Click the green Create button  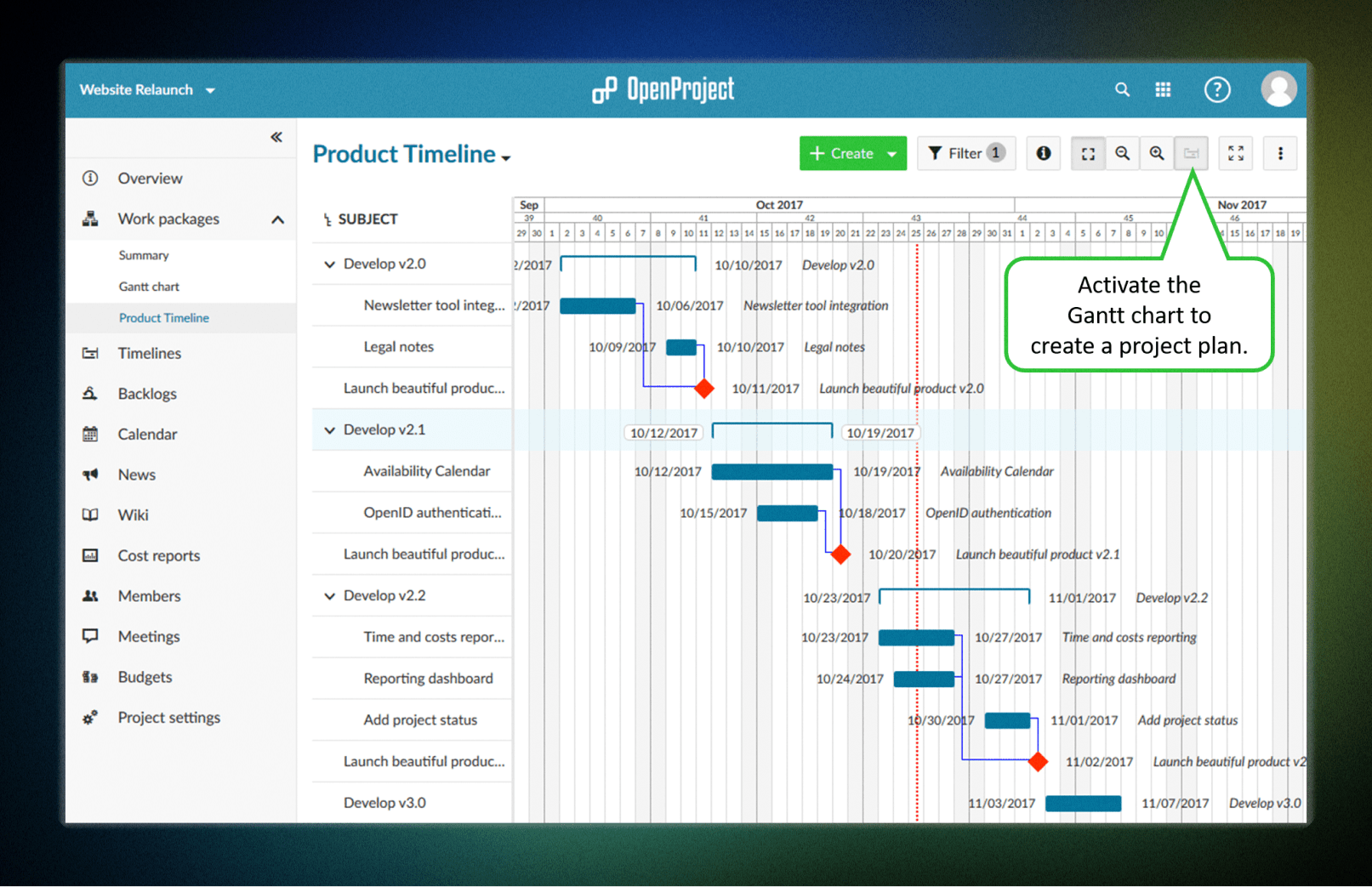(841, 153)
